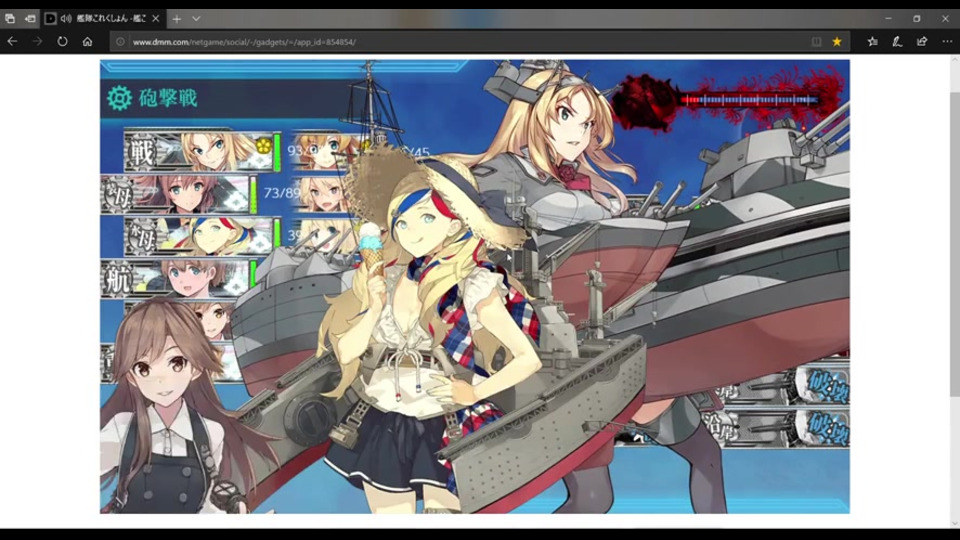Image resolution: width=960 pixels, height=540 pixels.
Task: Open Reading view icon in address bar
Action: [816, 42]
